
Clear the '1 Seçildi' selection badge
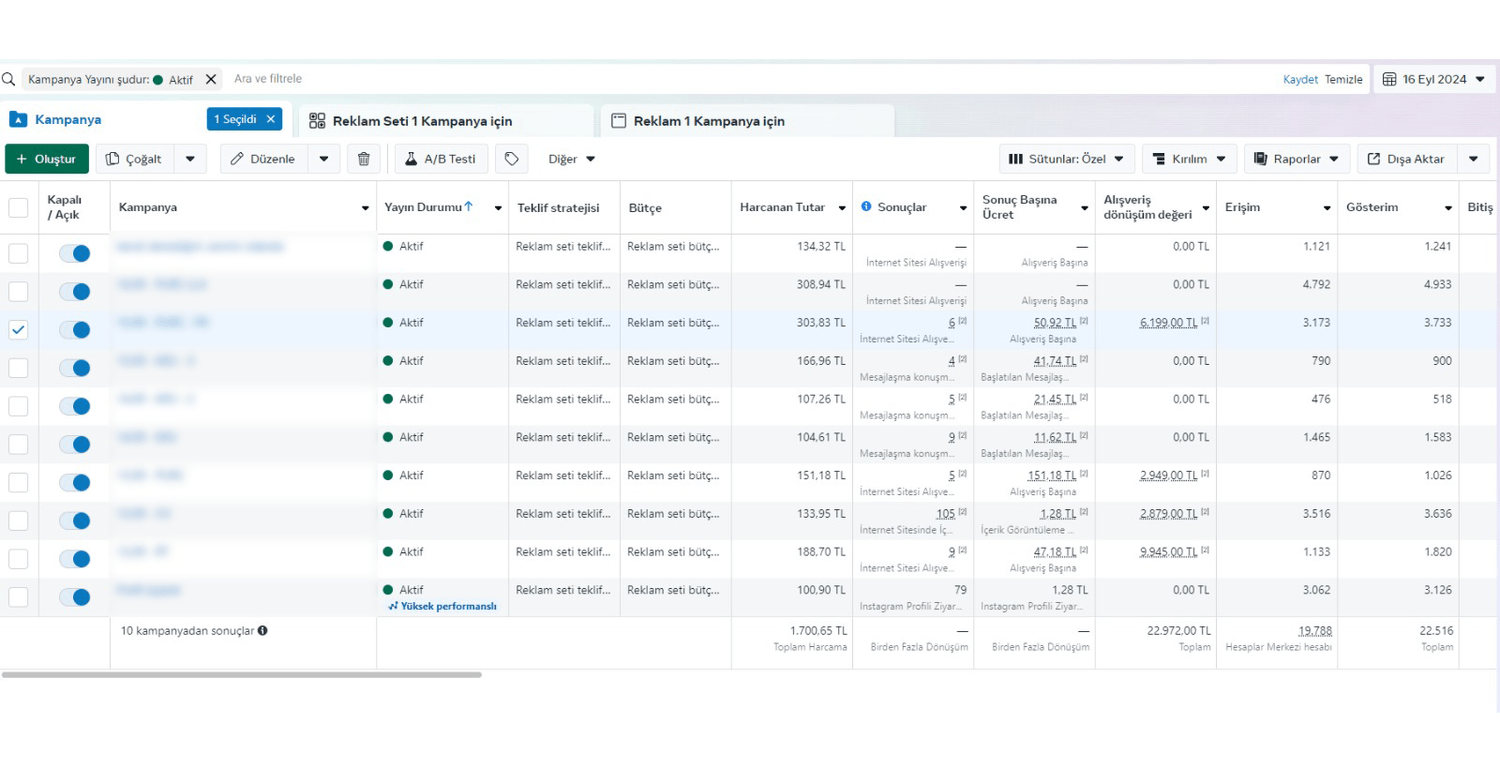coord(270,119)
